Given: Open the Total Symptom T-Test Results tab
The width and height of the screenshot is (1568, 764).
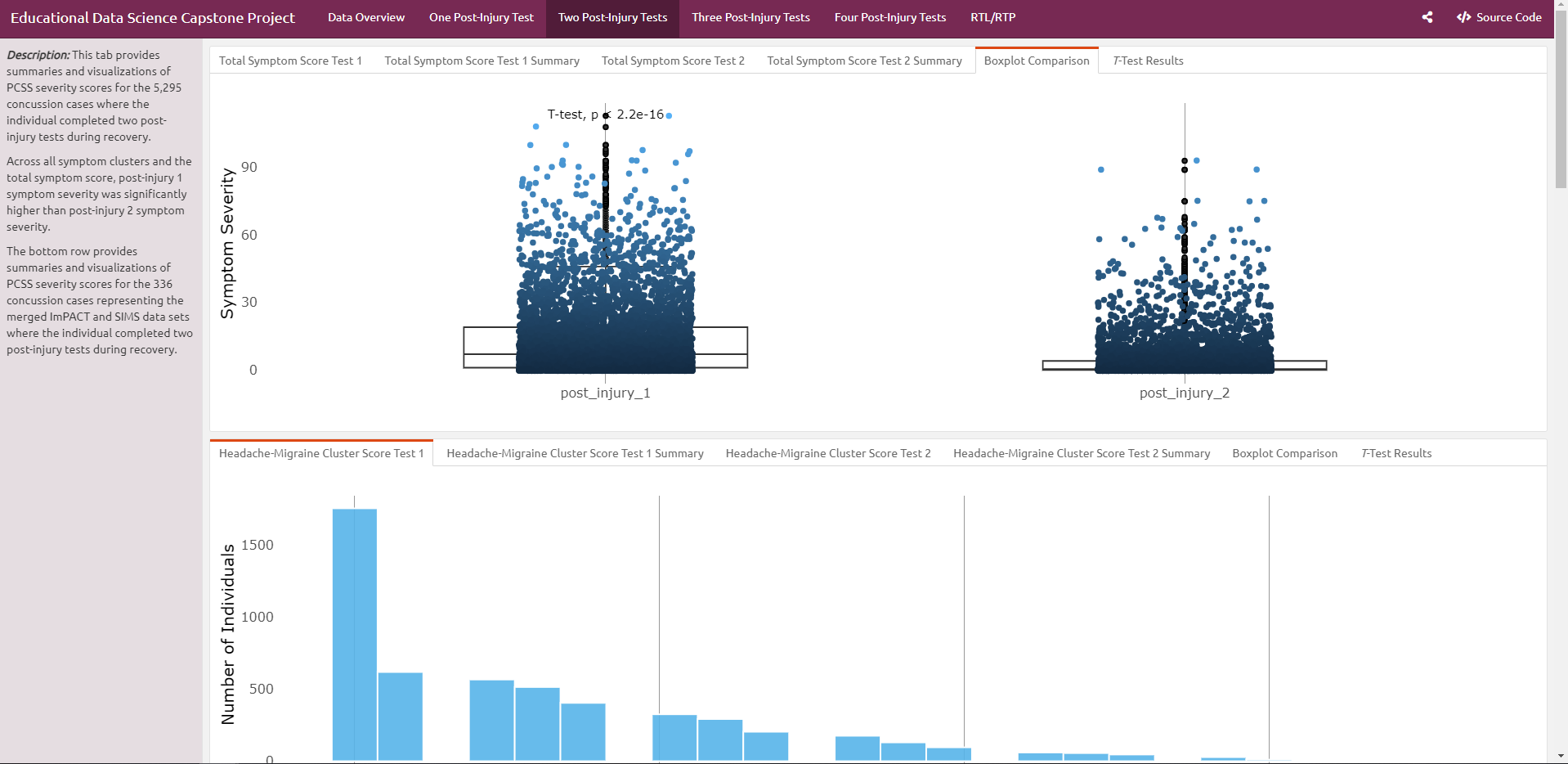Looking at the screenshot, I should coord(1148,61).
